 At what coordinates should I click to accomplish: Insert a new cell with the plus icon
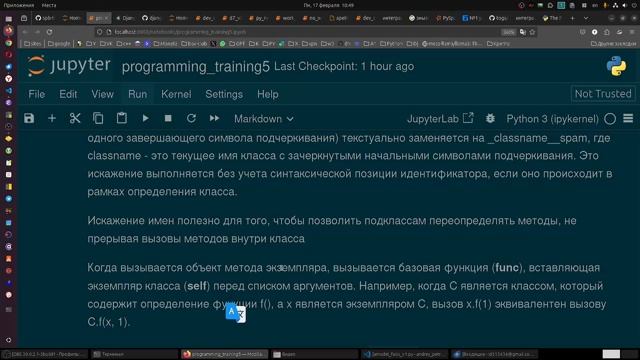coord(52,118)
